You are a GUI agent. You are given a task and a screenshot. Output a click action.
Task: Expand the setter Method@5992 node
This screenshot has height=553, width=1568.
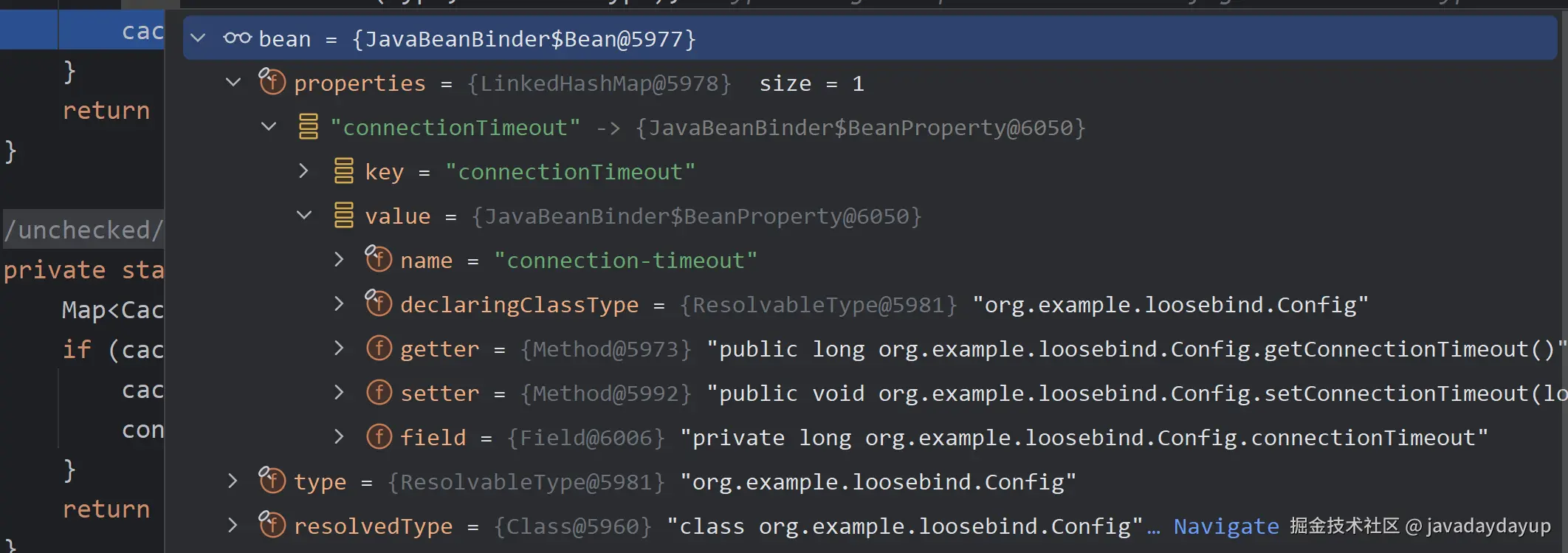[339, 392]
